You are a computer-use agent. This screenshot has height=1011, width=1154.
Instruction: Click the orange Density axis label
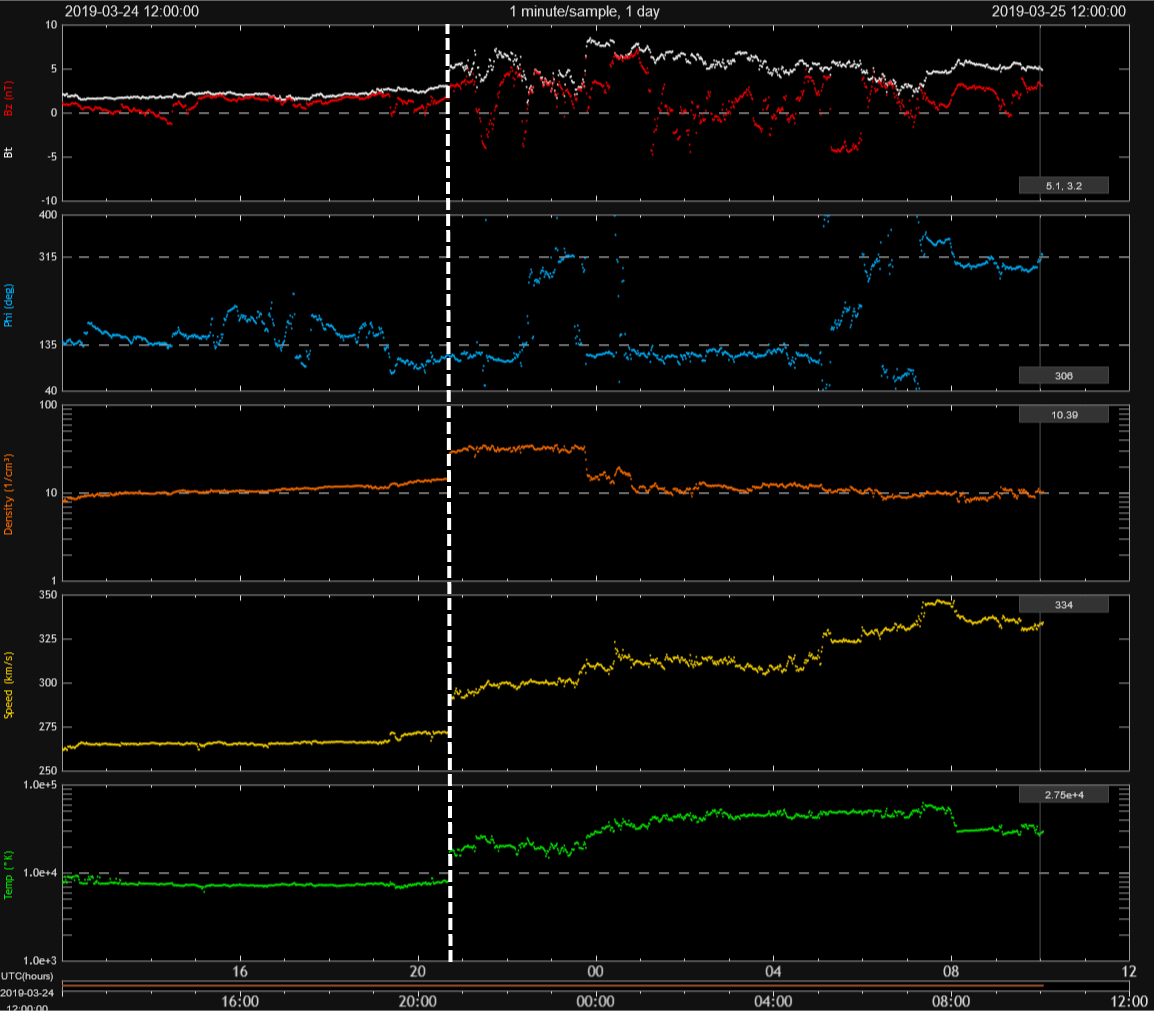point(10,495)
